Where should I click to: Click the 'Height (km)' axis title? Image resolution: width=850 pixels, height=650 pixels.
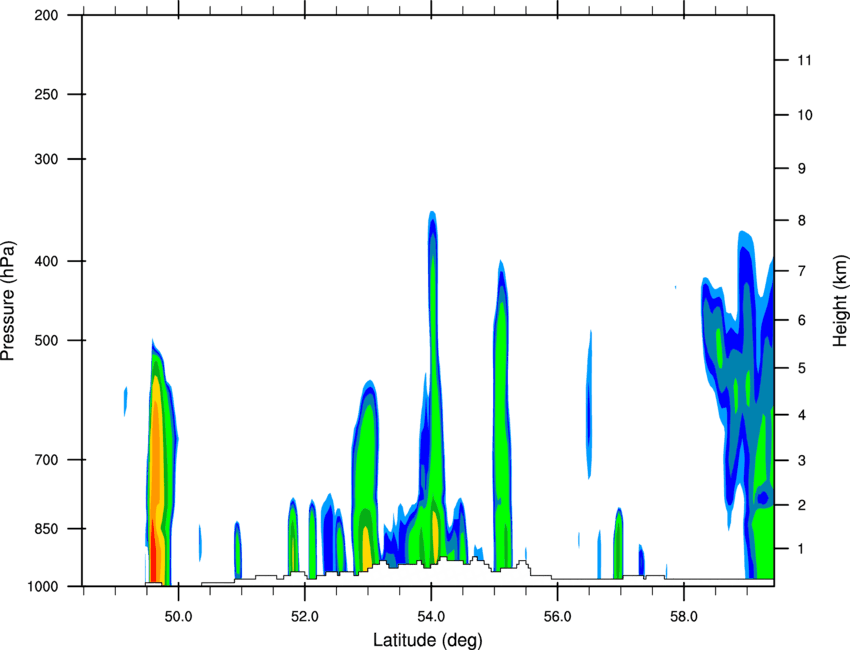(x=840, y=300)
